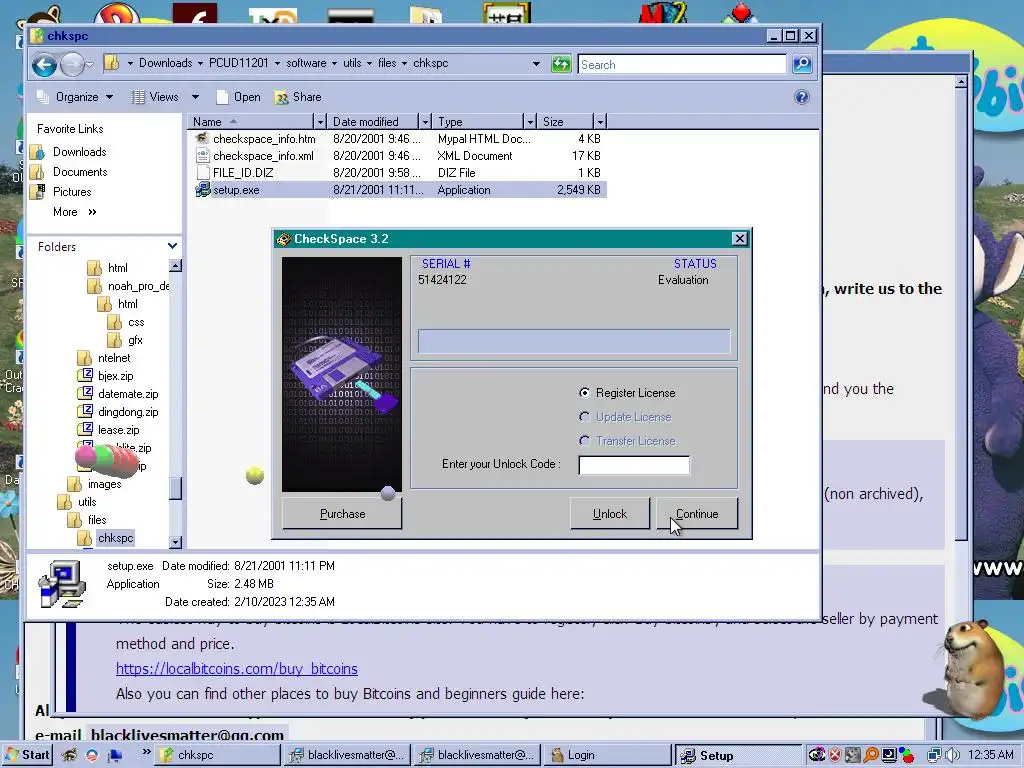Click the bjex.zip archive icon in tree
1024x768 pixels.
(x=85, y=376)
